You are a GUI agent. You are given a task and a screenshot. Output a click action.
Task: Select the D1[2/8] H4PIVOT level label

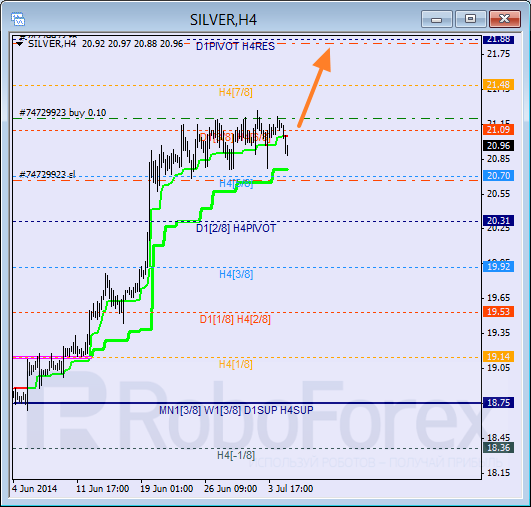click(236, 228)
